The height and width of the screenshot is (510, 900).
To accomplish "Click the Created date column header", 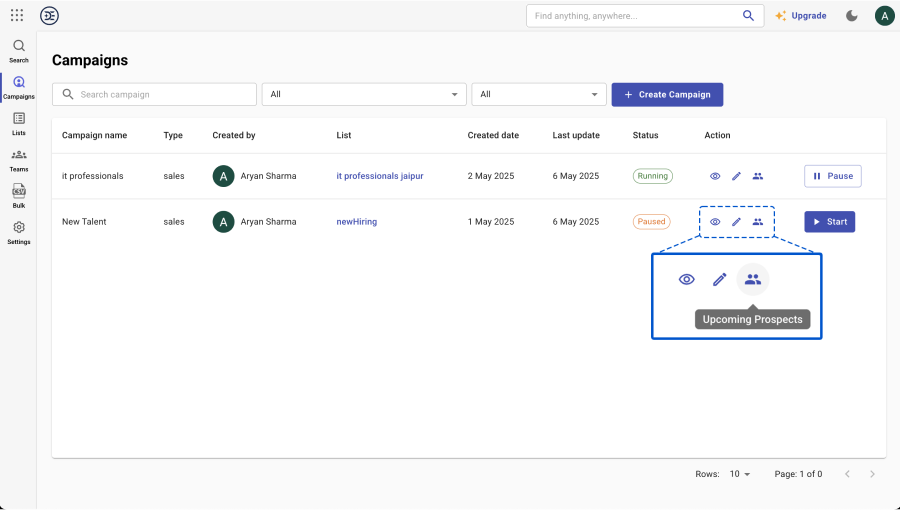I will click(x=493, y=135).
